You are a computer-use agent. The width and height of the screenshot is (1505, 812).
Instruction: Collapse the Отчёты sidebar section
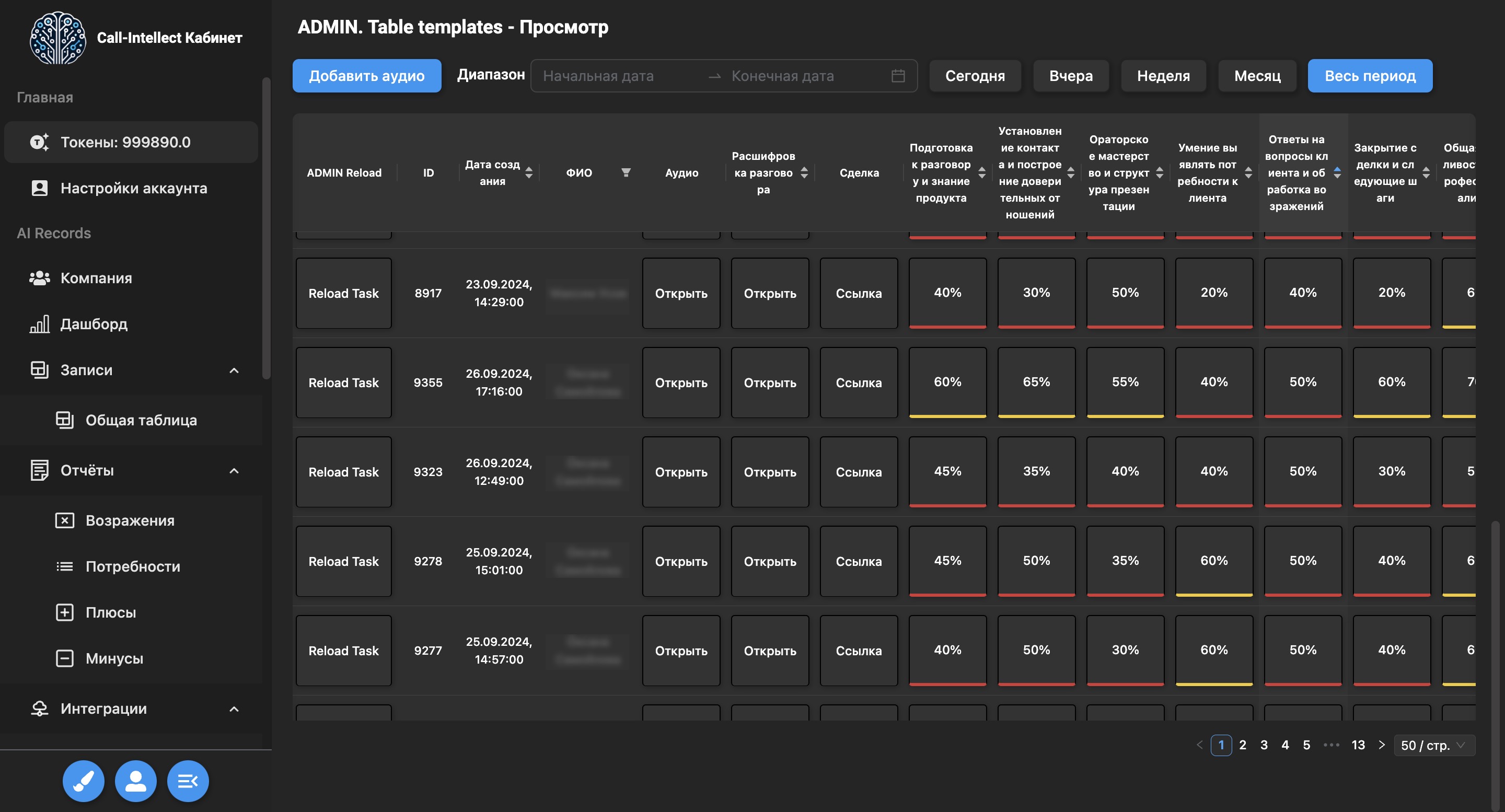click(234, 471)
